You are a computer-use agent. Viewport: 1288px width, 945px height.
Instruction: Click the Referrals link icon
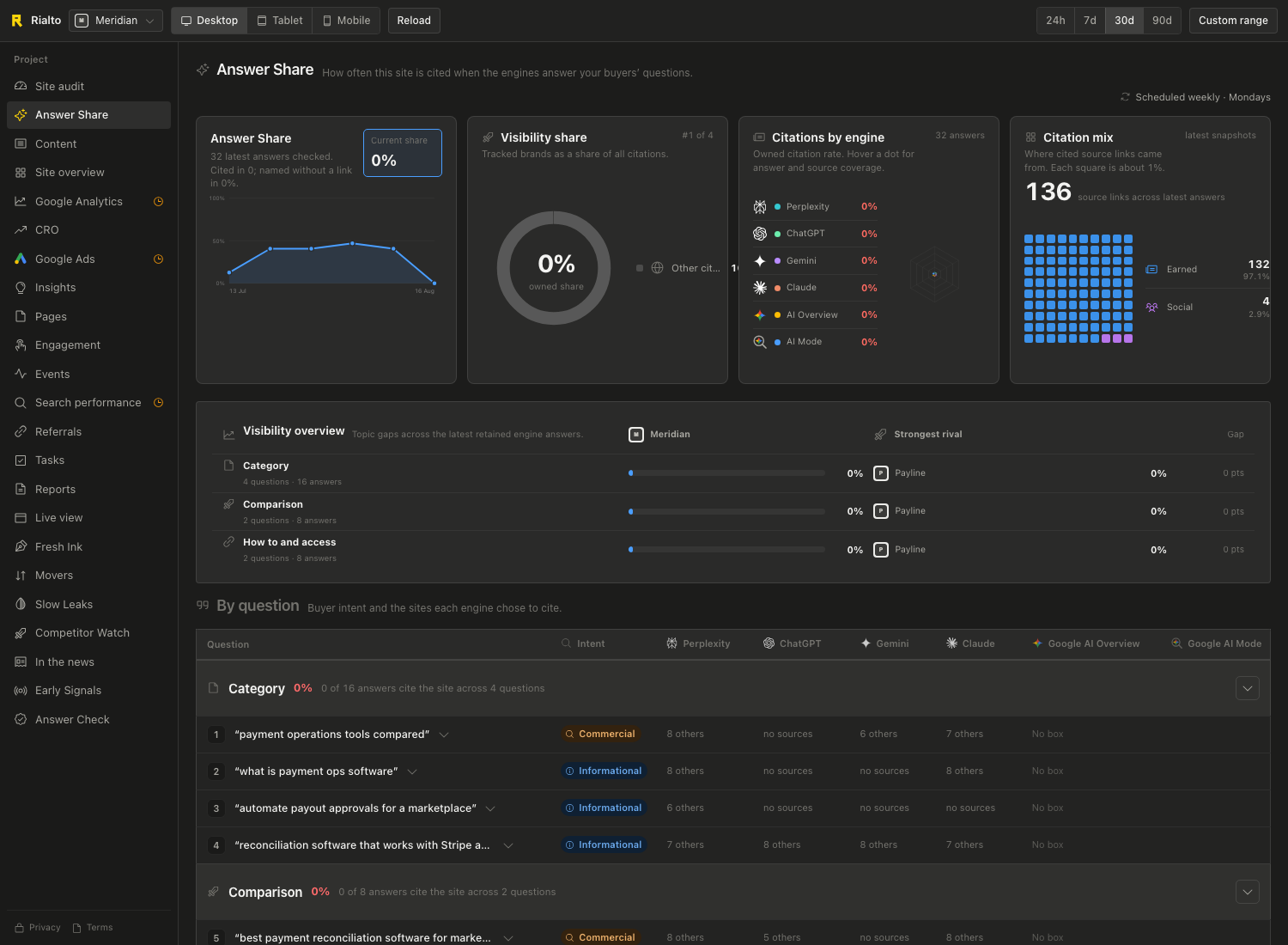[21, 431]
